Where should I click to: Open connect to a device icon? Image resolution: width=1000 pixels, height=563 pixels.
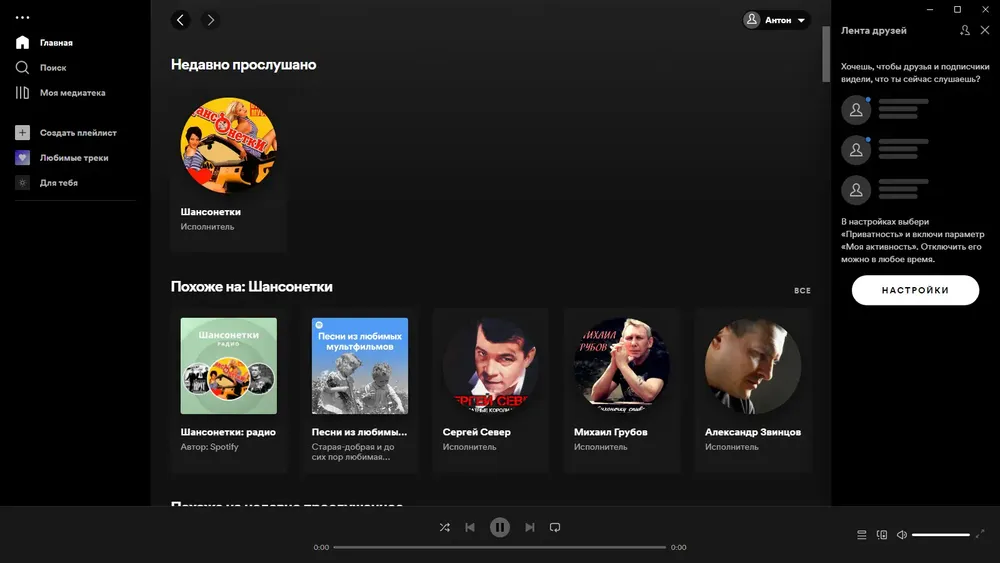pyautogui.click(x=882, y=534)
